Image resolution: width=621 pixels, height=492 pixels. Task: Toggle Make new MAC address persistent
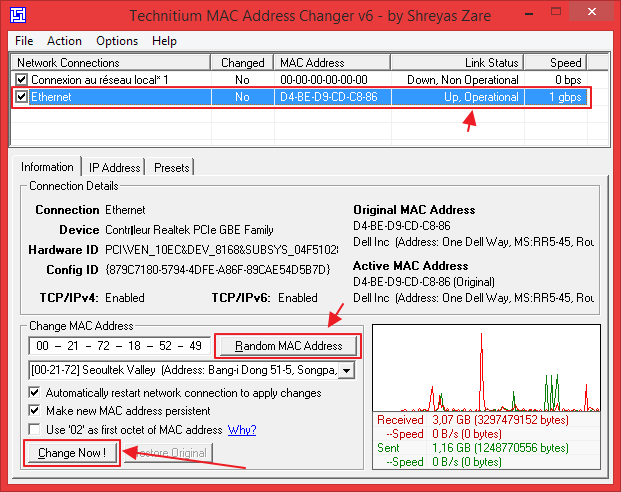(34, 410)
